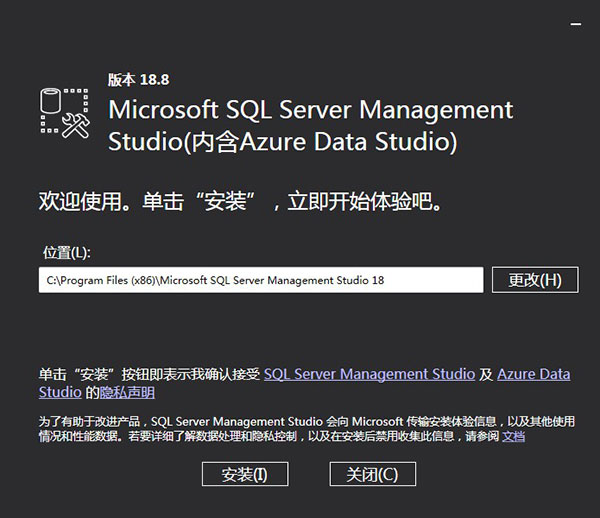Viewport: 600px width, 518px height.
Task: Focus the install location path field
Action: click(260, 281)
